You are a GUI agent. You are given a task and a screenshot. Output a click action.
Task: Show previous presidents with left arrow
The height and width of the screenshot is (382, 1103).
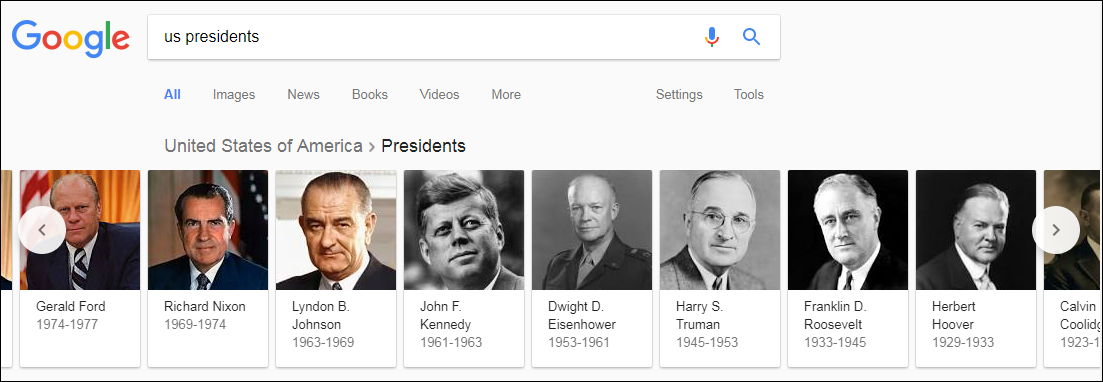tap(42, 230)
